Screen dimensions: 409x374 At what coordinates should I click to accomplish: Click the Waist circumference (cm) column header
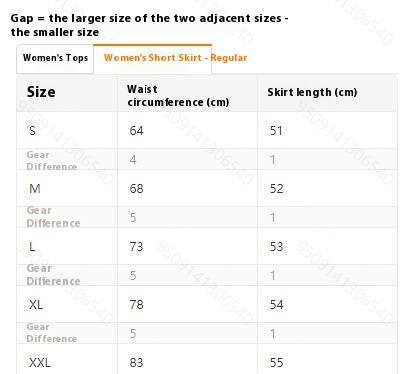point(178,96)
